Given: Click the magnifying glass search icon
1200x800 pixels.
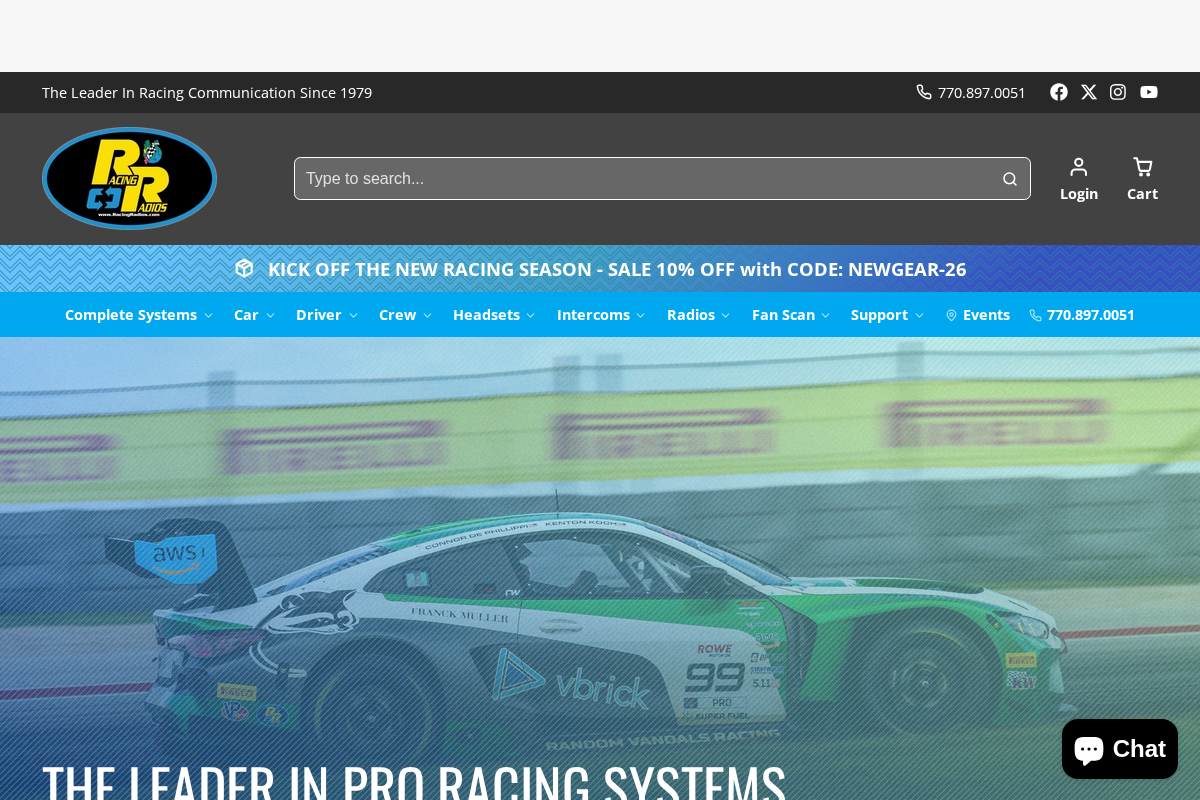Looking at the screenshot, I should (x=1009, y=178).
